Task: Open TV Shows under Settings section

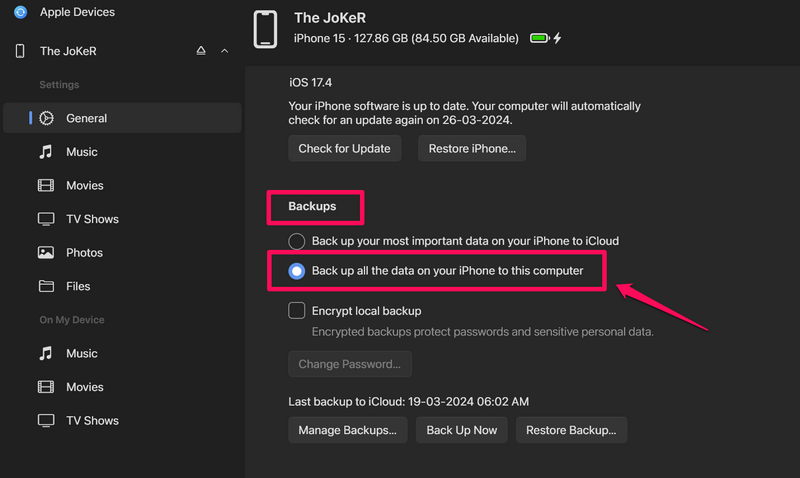Action: click(x=92, y=219)
